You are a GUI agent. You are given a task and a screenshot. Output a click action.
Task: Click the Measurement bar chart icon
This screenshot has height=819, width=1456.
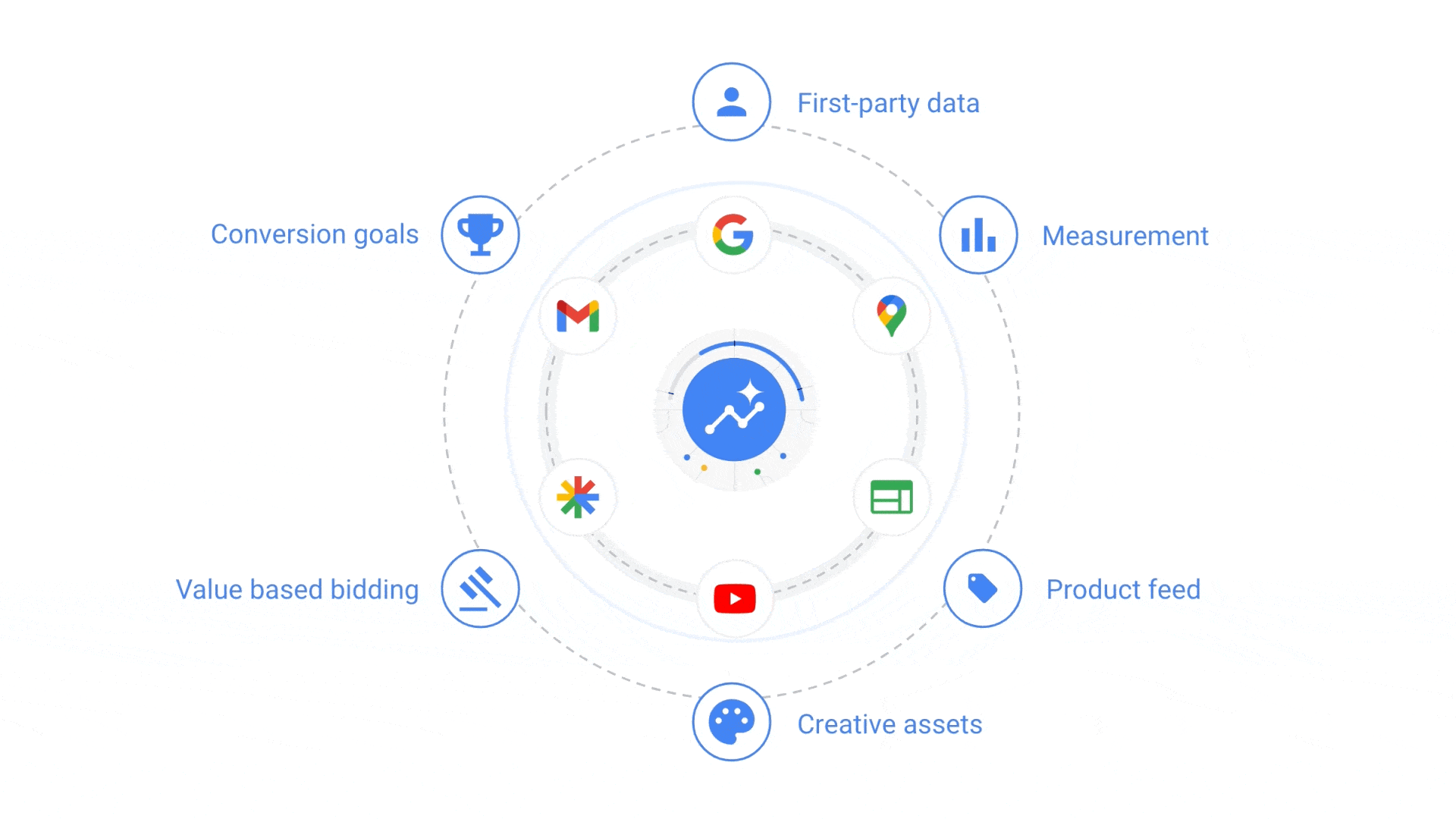980,234
